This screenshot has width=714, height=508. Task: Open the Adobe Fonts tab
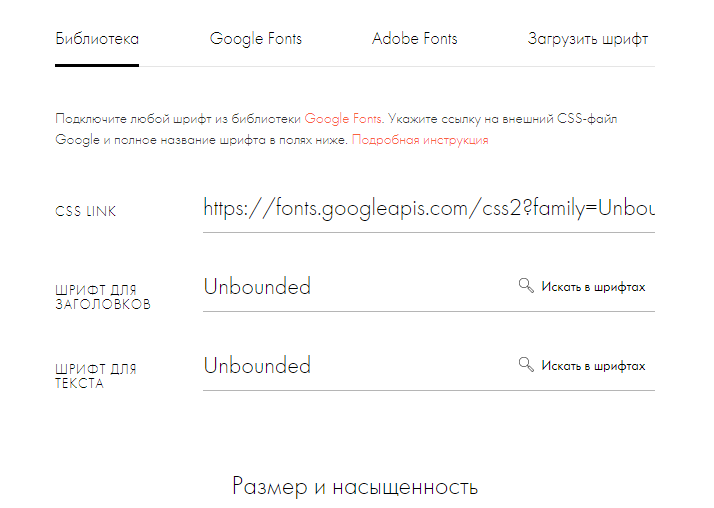(x=414, y=39)
